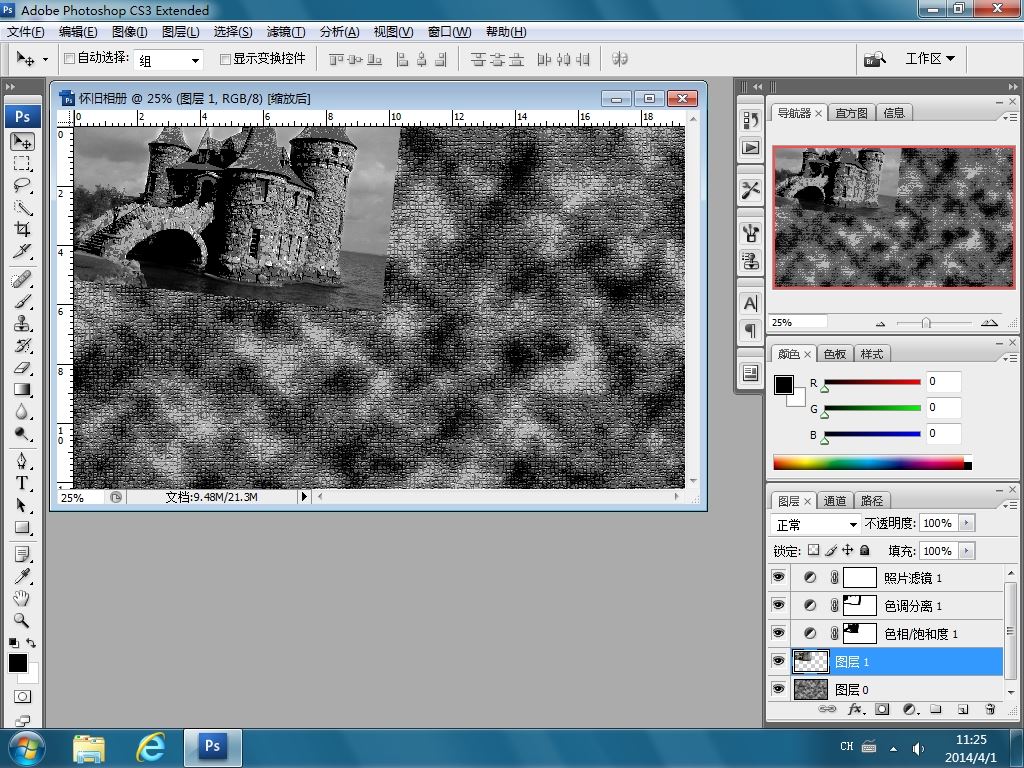Expand the 不透明度 opacity slider arrow

(966, 523)
